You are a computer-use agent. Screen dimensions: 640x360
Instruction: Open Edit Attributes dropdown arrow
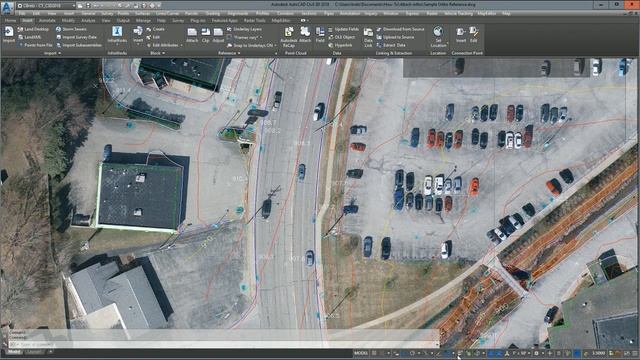coord(181,45)
